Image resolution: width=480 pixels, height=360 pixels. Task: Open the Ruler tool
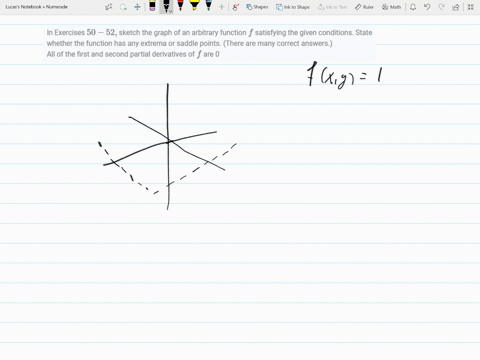364,7
